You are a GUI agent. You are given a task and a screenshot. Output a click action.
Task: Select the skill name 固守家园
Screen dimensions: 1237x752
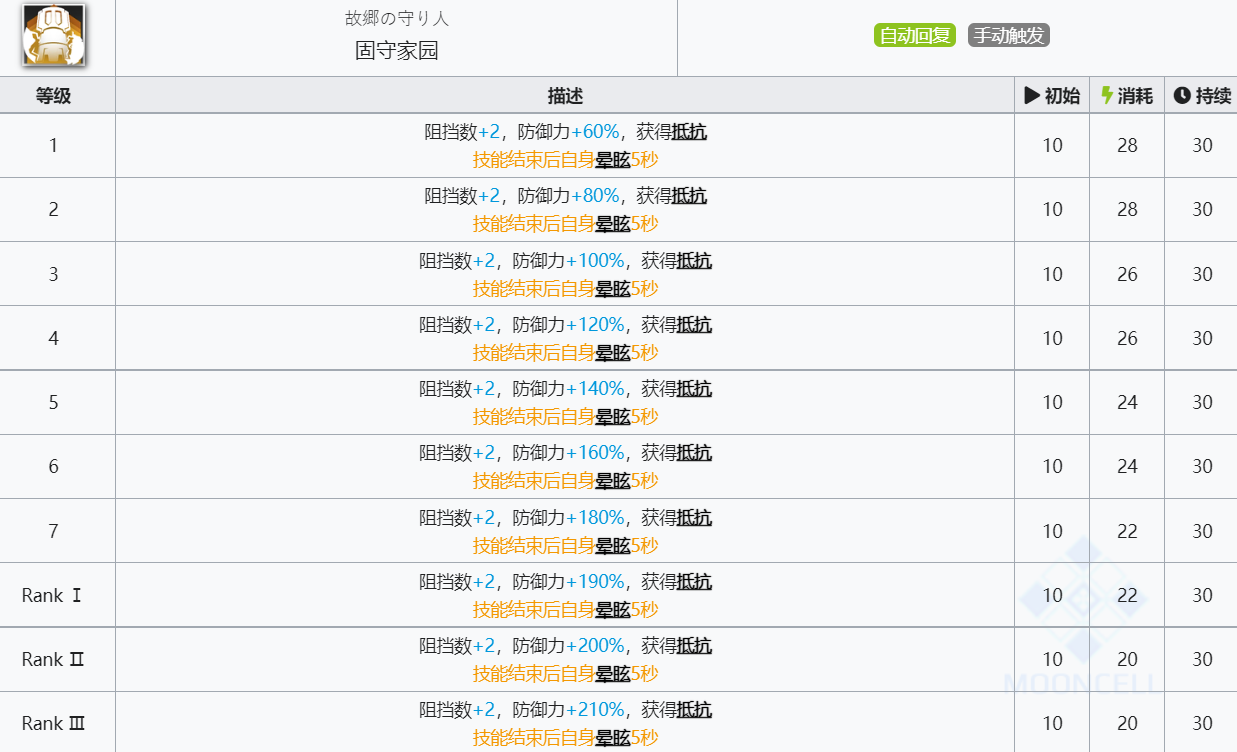(x=397, y=51)
